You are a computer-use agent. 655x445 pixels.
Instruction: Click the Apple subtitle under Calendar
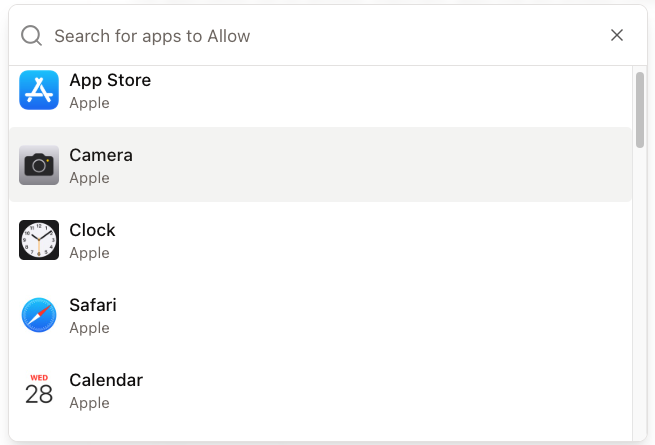coord(89,403)
